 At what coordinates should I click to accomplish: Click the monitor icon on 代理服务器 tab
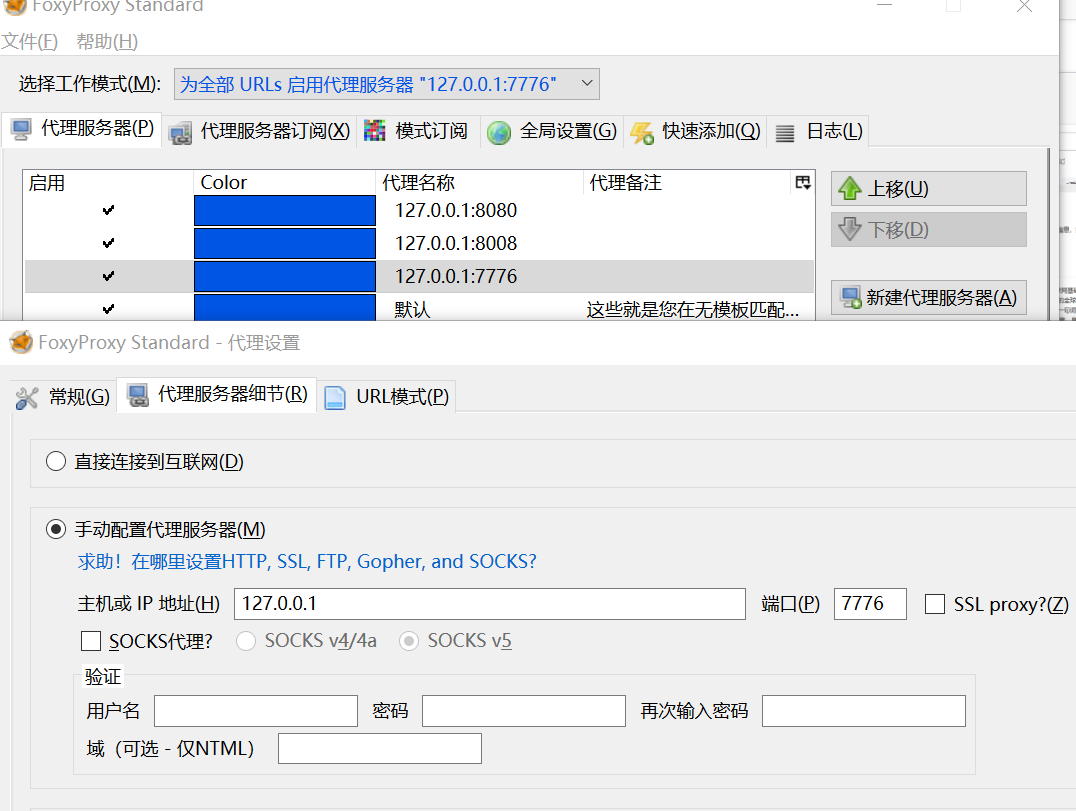pos(21,130)
